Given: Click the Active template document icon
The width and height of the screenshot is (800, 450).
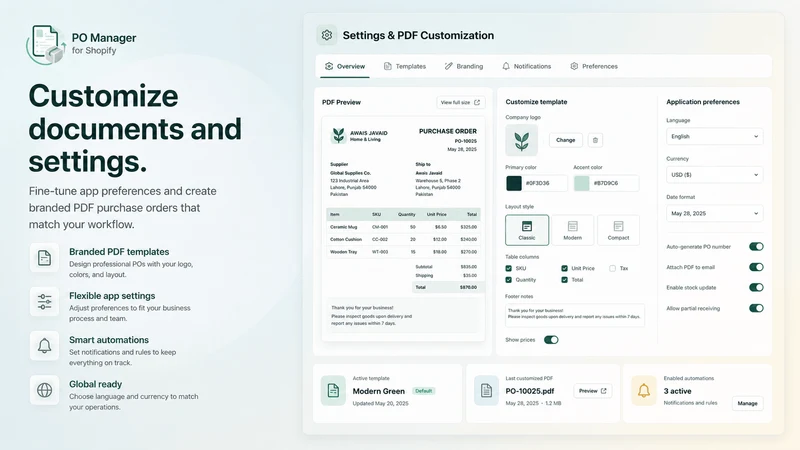Looking at the screenshot, I should pos(333,391).
